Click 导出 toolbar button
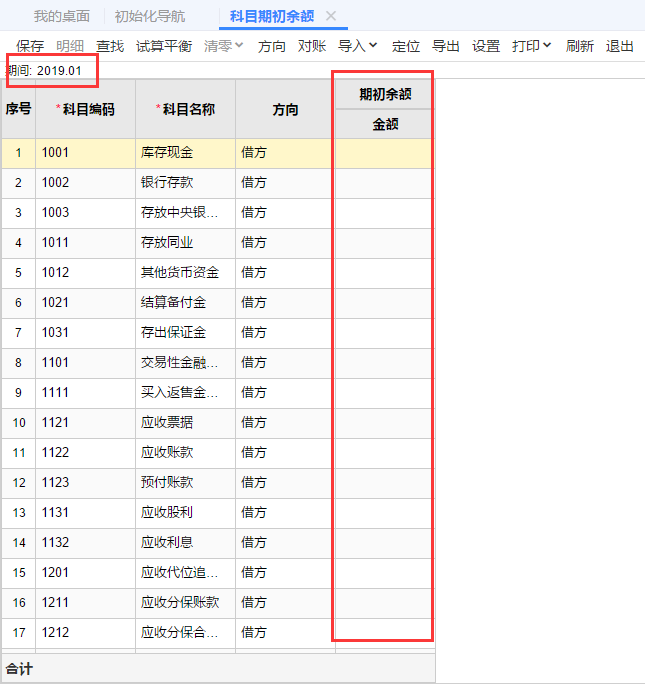This screenshot has width=645, height=686. click(x=446, y=46)
